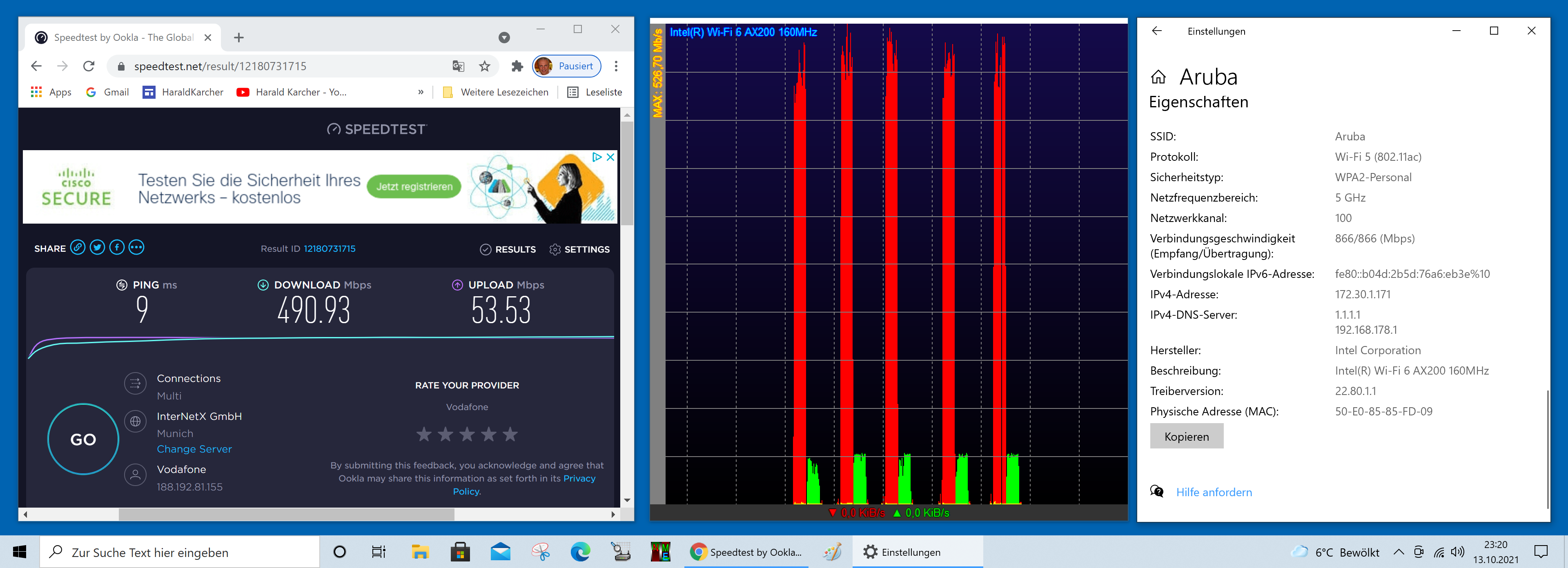Open Settings home icon next to Aruba
Viewport: 1568px width, 568px height.
[1158, 77]
